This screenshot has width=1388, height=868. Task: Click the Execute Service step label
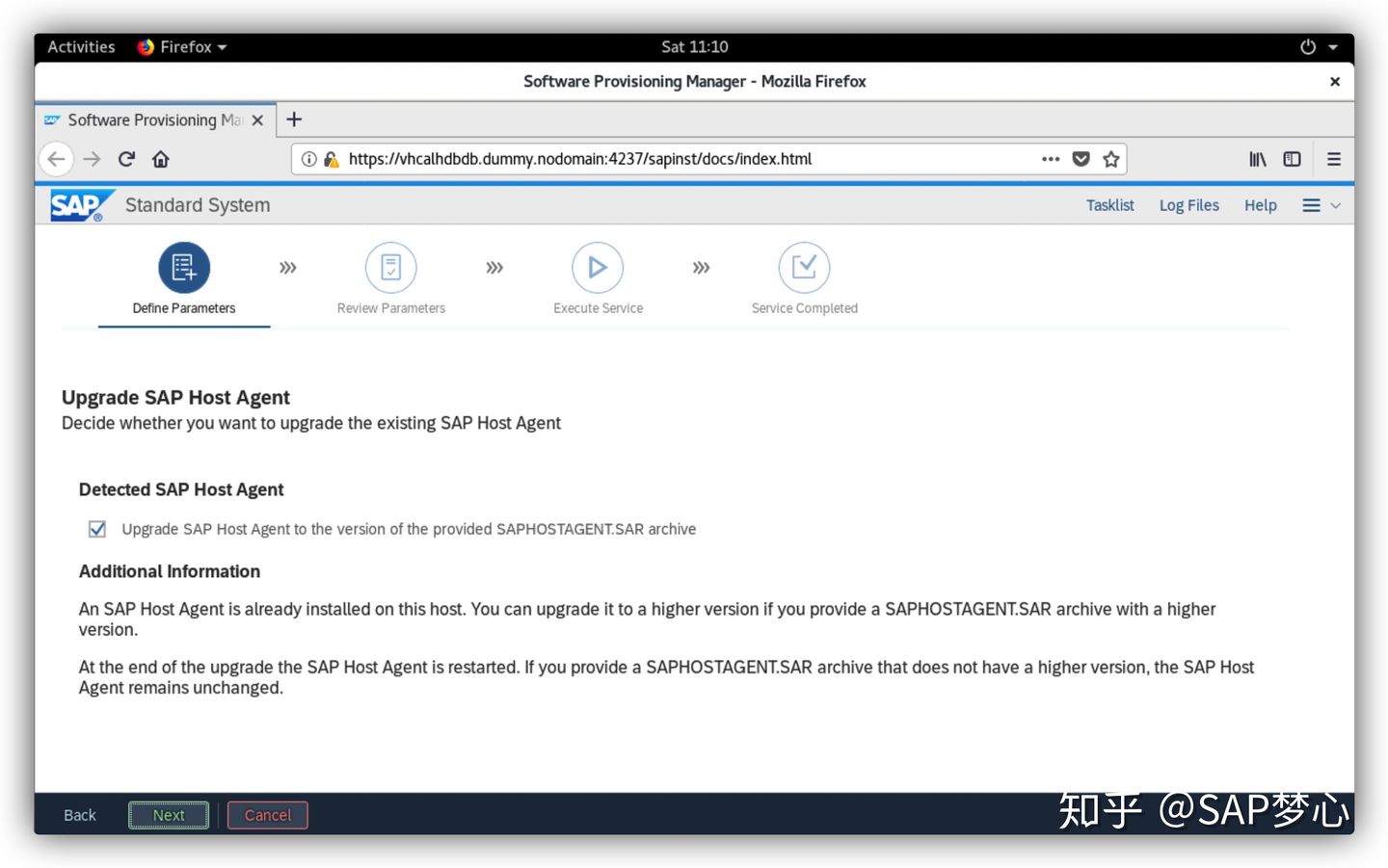pyautogui.click(x=598, y=308)
